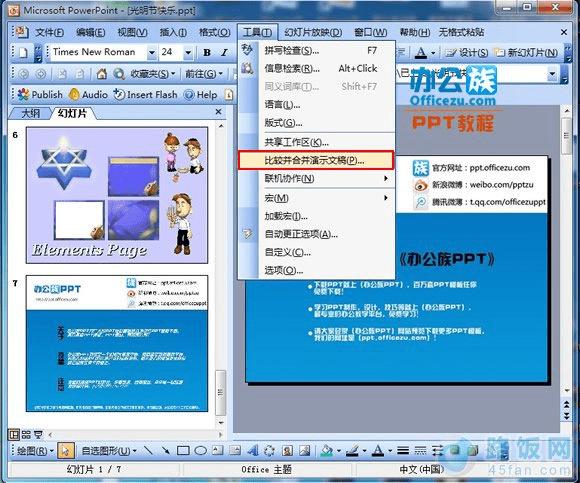Viewport: 580px width, 483px height.
Task: Select the Arrow drawing tool
Action: pyautogui.click(x=165, y=450)
